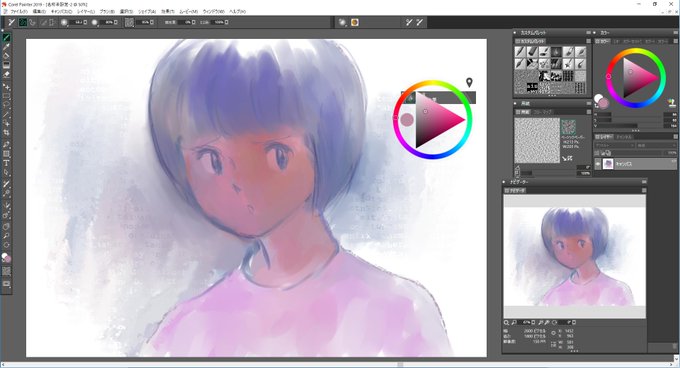Toggle the lock icon in the layers panel
Image resolution: width=680 pixels, height=368 pixels.
coord(598,153)
